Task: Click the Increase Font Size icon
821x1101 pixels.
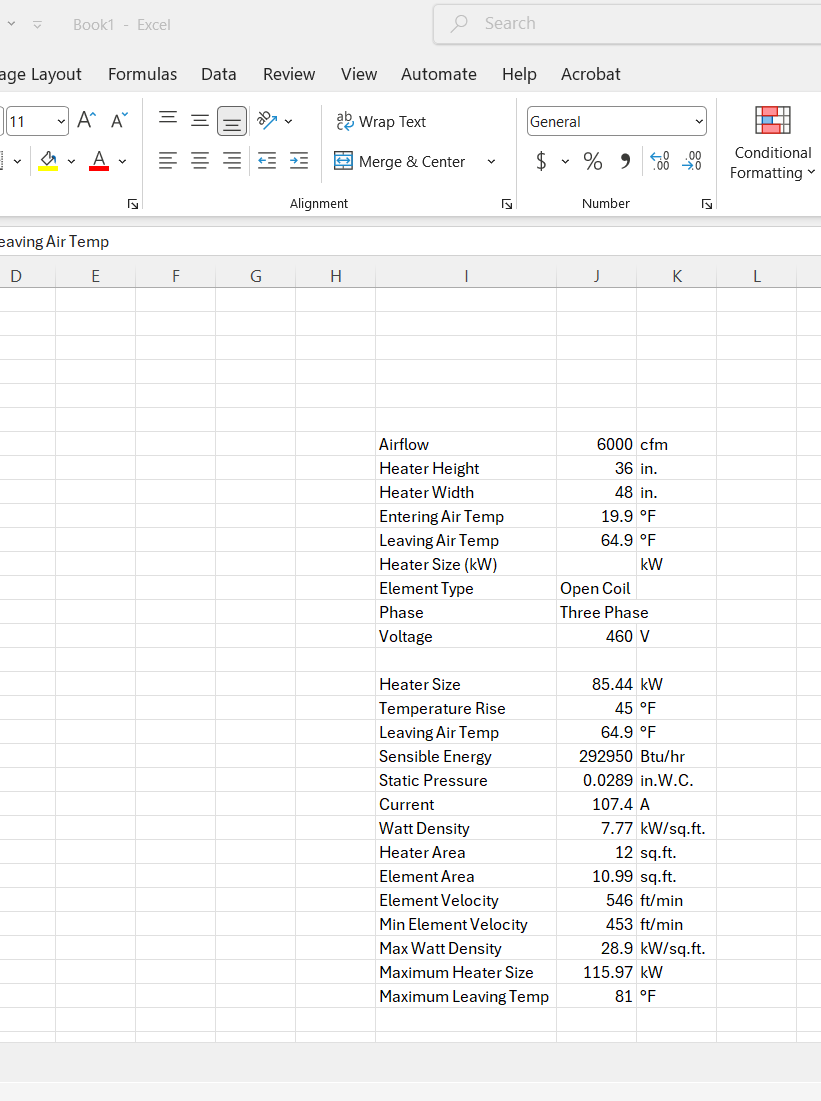Action: 86,121
